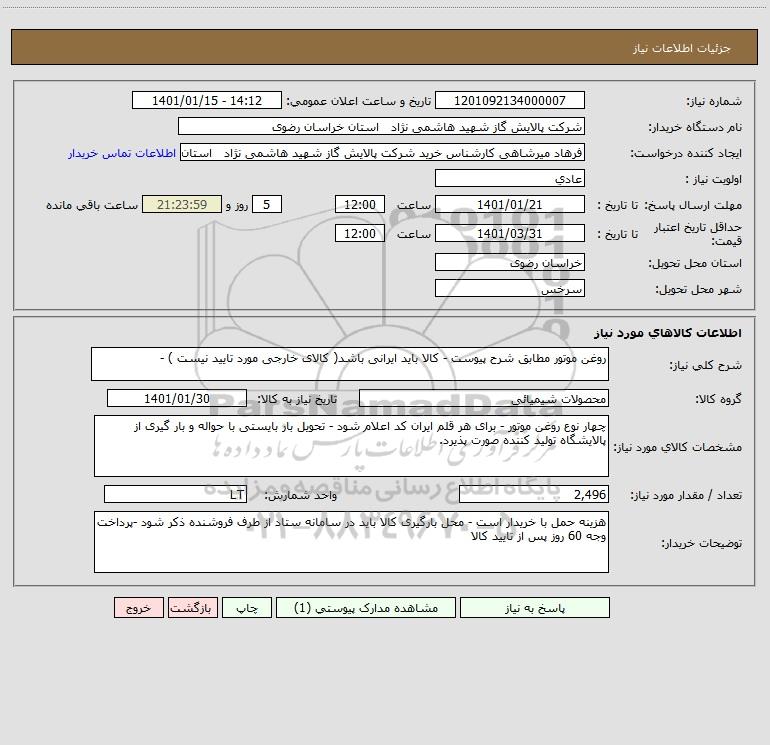Click the 'استان محل تحویل:' label
Image resolution: width=770 pixels, height=745 pixels.
(x=695, y=263)
